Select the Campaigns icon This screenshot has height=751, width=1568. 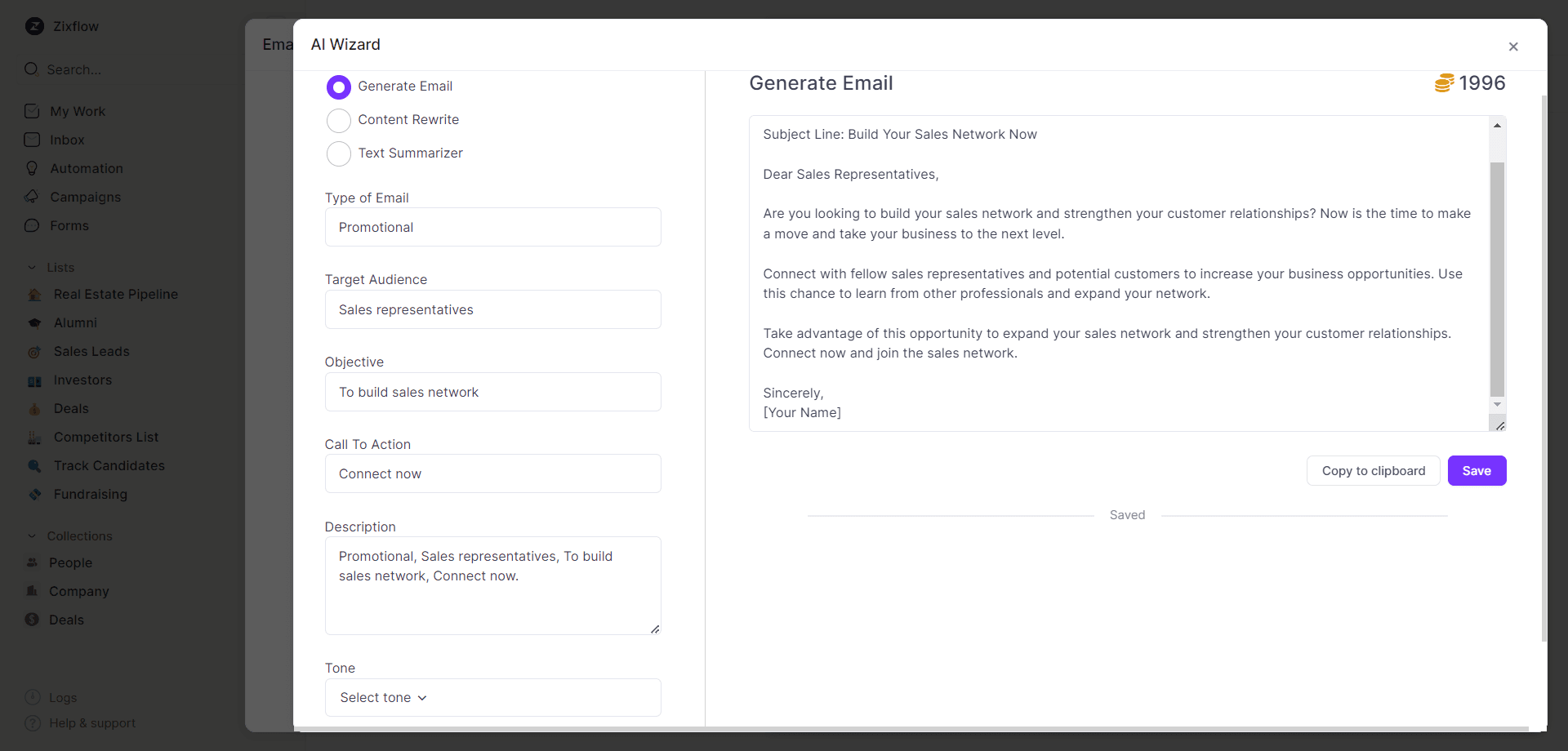pos(32,197)
